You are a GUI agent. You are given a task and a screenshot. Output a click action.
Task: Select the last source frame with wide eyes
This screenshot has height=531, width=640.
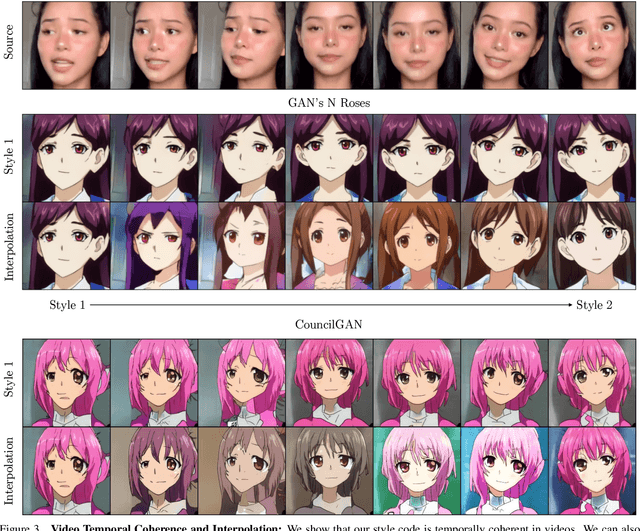coord(592,45)
